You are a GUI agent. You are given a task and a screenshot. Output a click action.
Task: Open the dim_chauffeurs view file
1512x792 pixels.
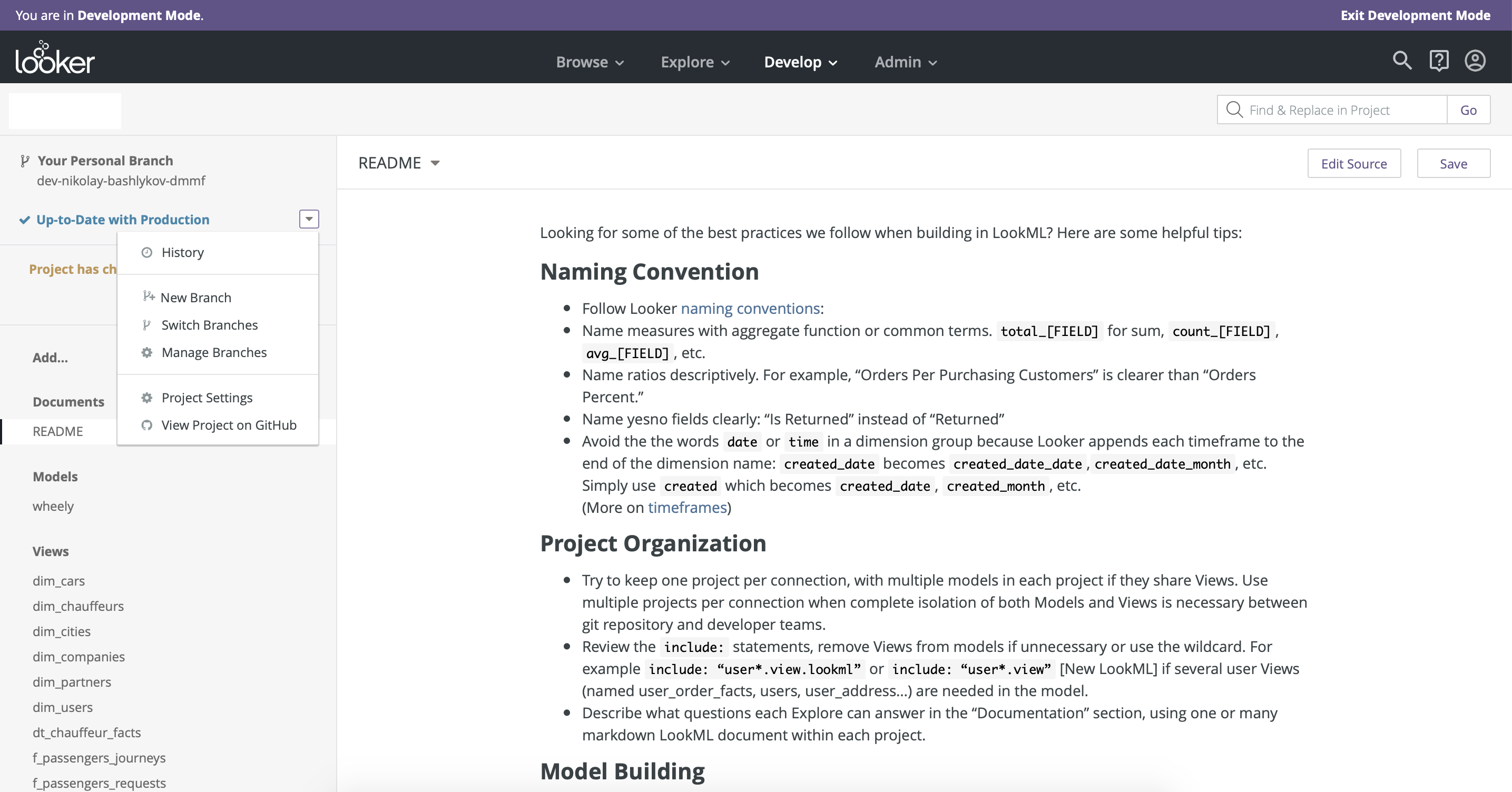78,606
